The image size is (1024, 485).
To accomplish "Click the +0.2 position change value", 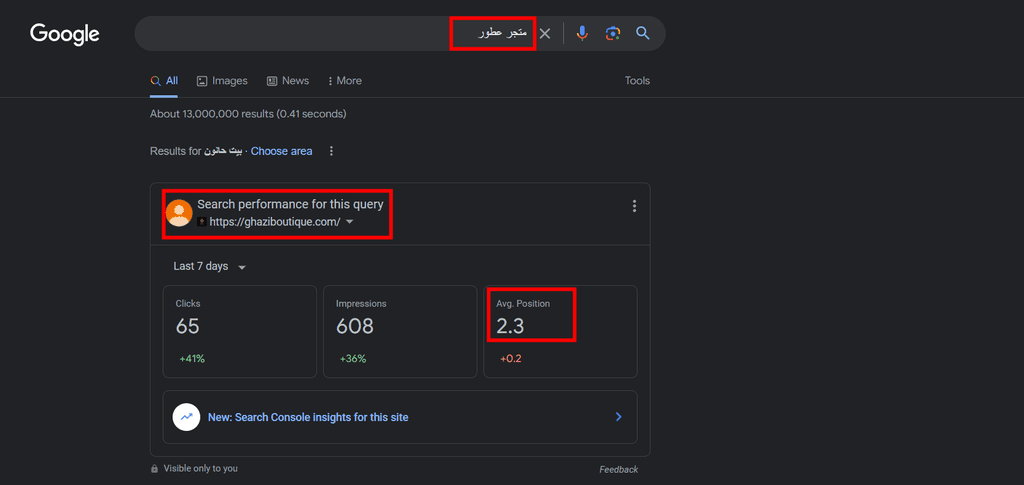I will [511, 359].
